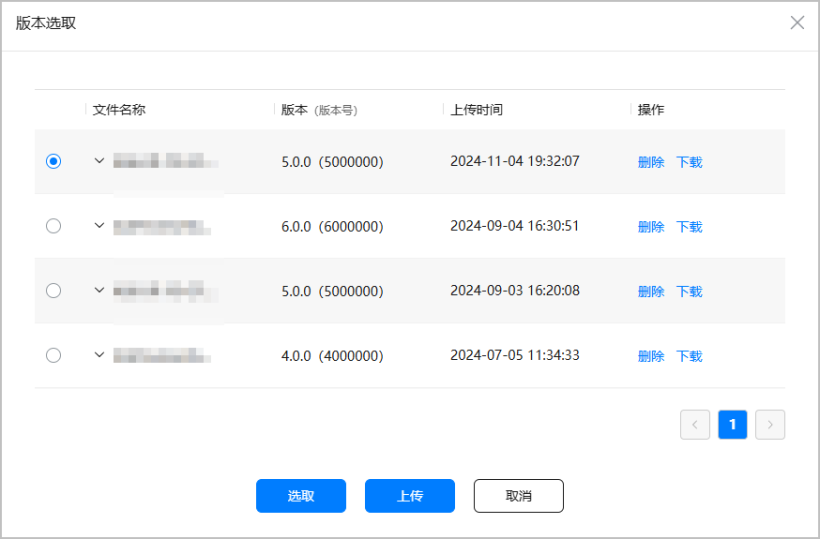Select page 1 in pagination

click(732, 425)
